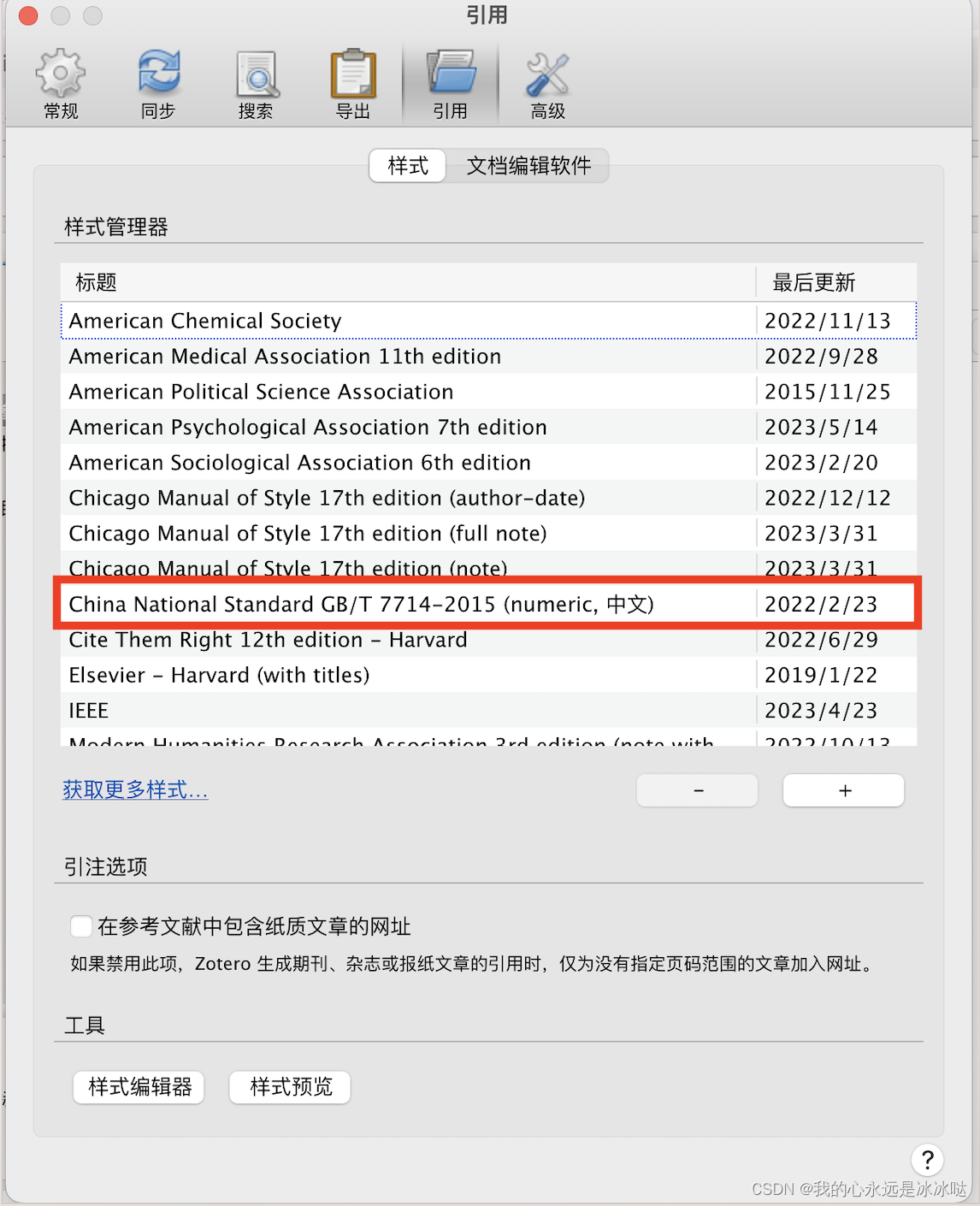Open the 获取更多样式… link
Image resolution: width=980 pixels, height=1206 pixels.
coord(135,789)
